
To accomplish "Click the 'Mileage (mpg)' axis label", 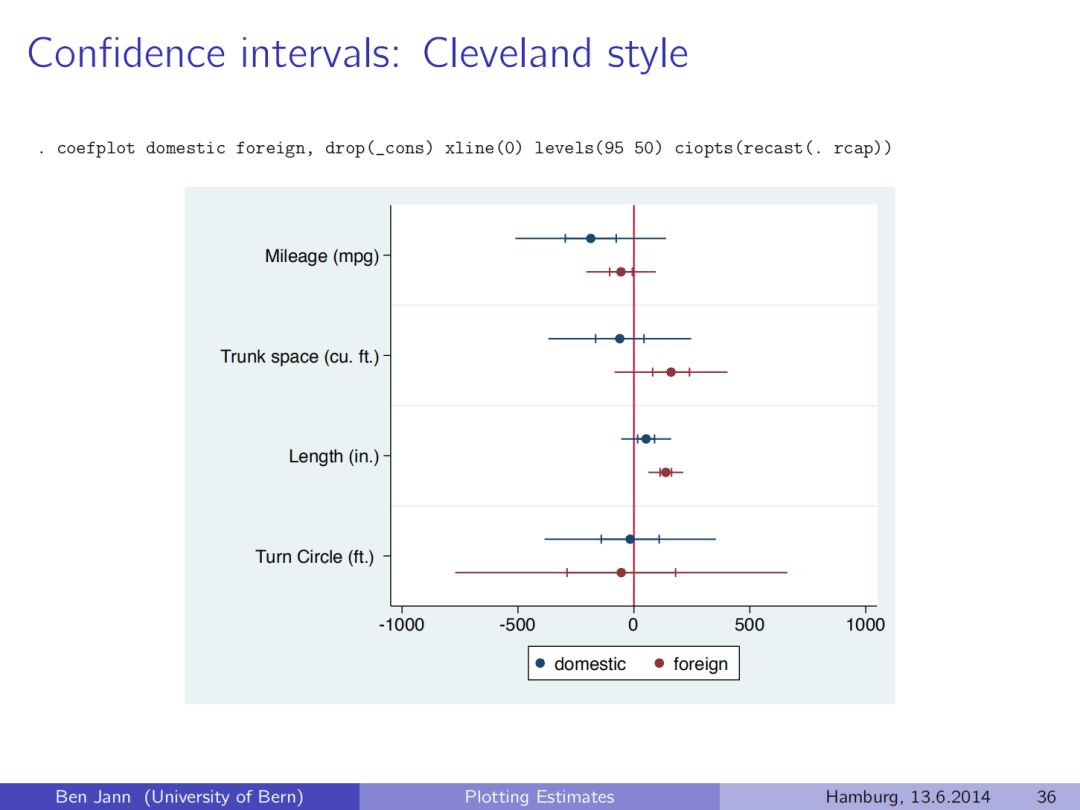I will coord(322,256).
